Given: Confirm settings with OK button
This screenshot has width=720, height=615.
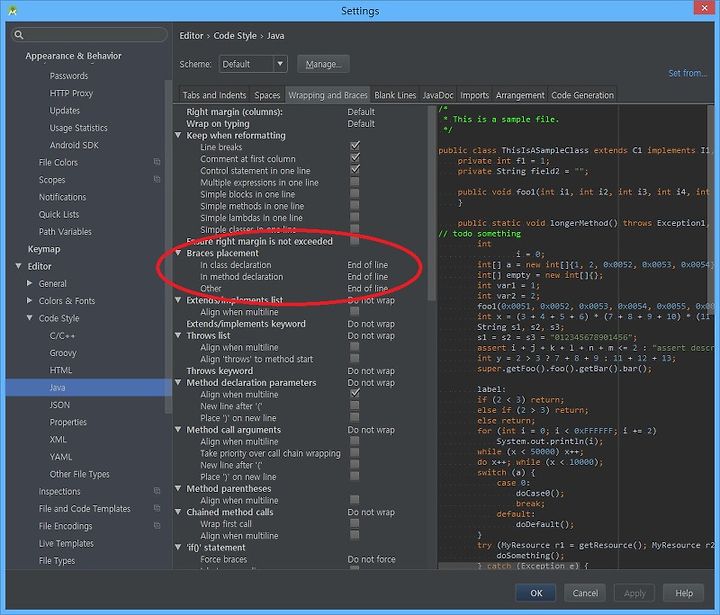Looking at the screenshot, I should pos(536,593).
